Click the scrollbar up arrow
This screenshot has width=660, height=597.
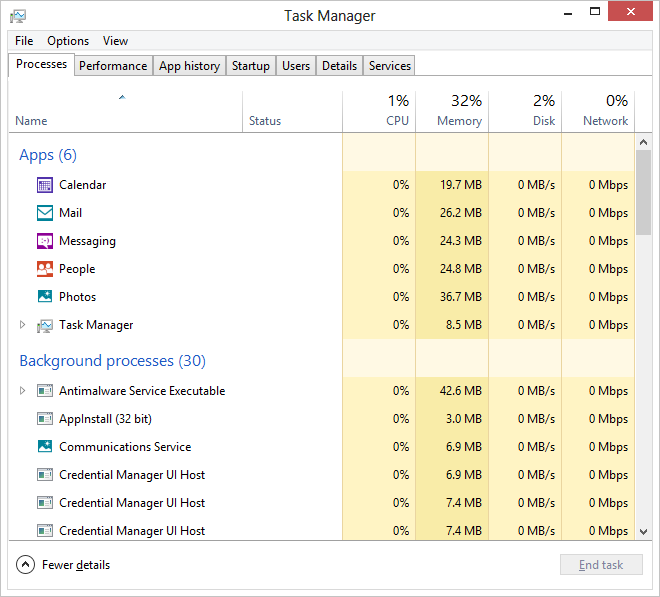click(x=643, y=142)
